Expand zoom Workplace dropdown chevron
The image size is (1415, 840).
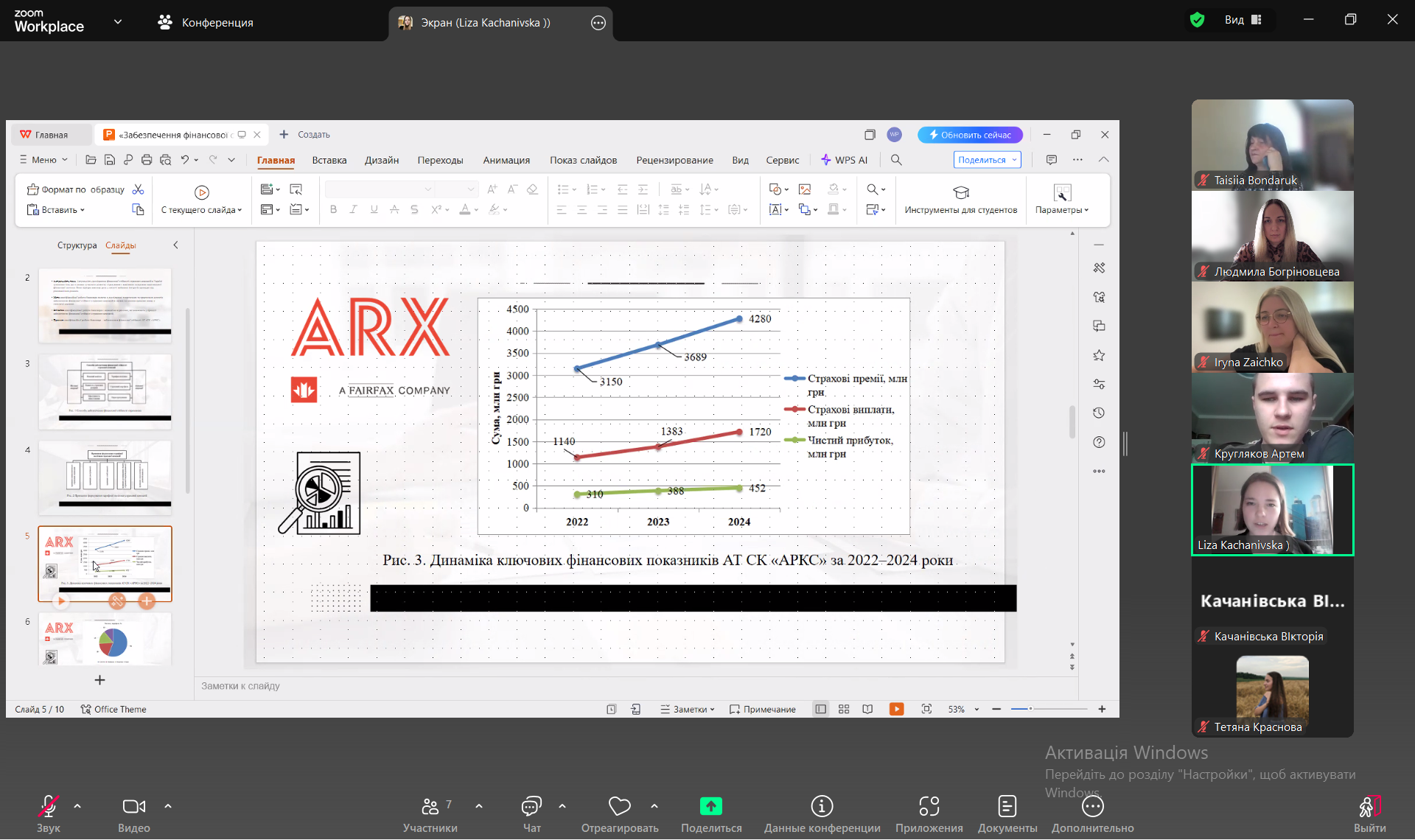coord(118,22)
